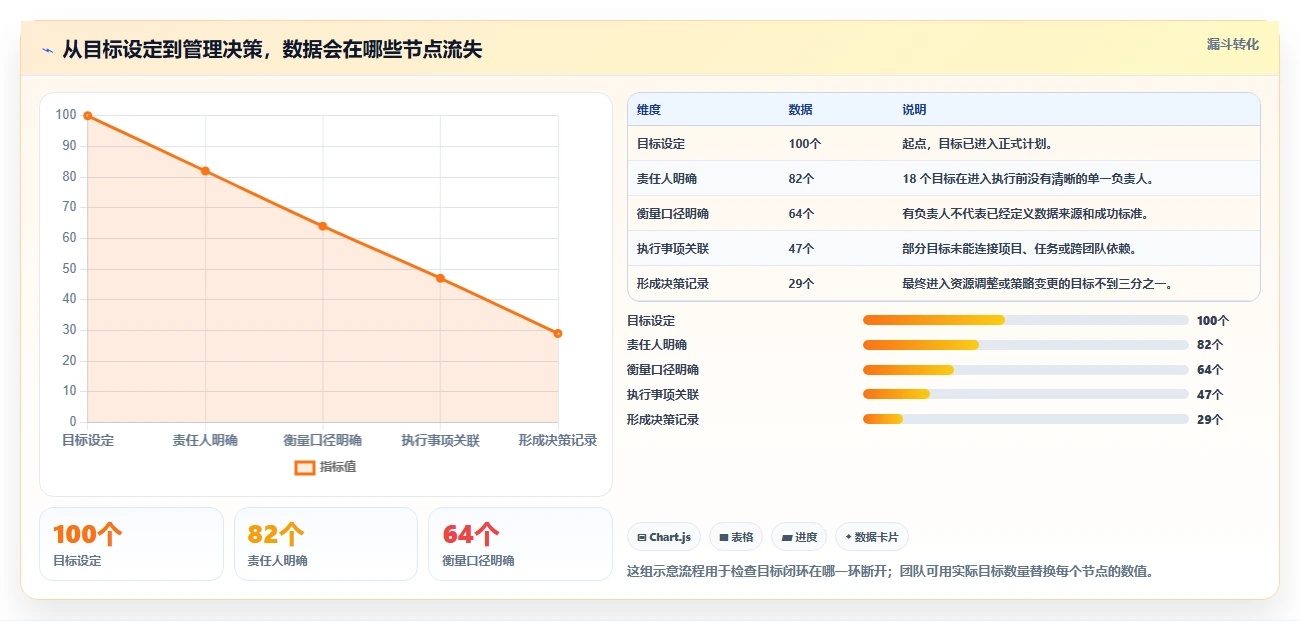Click the description about 18 个目标 lacking owner
This screenshot has width=1300, height=621.
coord(1028,179)
